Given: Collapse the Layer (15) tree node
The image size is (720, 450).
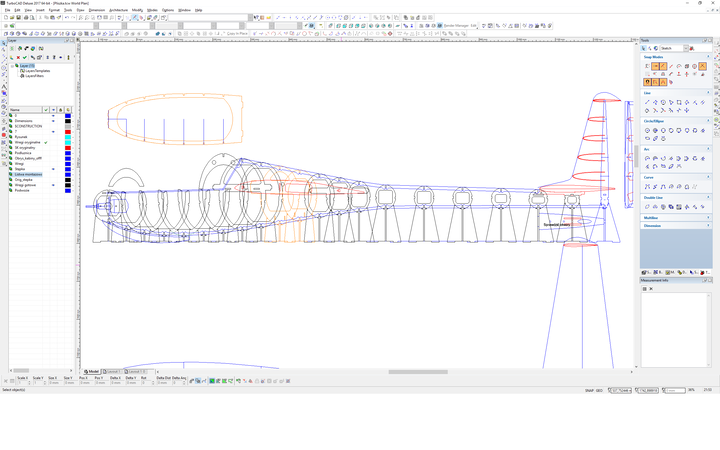Looking at the screenshot, I should 12,66.
